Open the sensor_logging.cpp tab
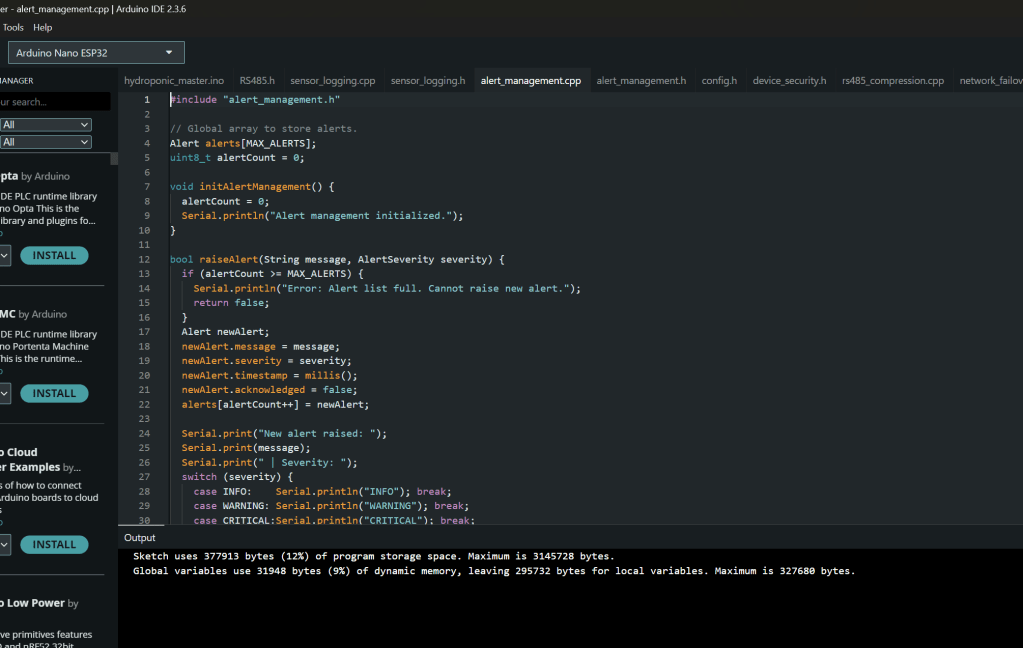Viewport: 1023px width, 648px height. tap(332, 80)
